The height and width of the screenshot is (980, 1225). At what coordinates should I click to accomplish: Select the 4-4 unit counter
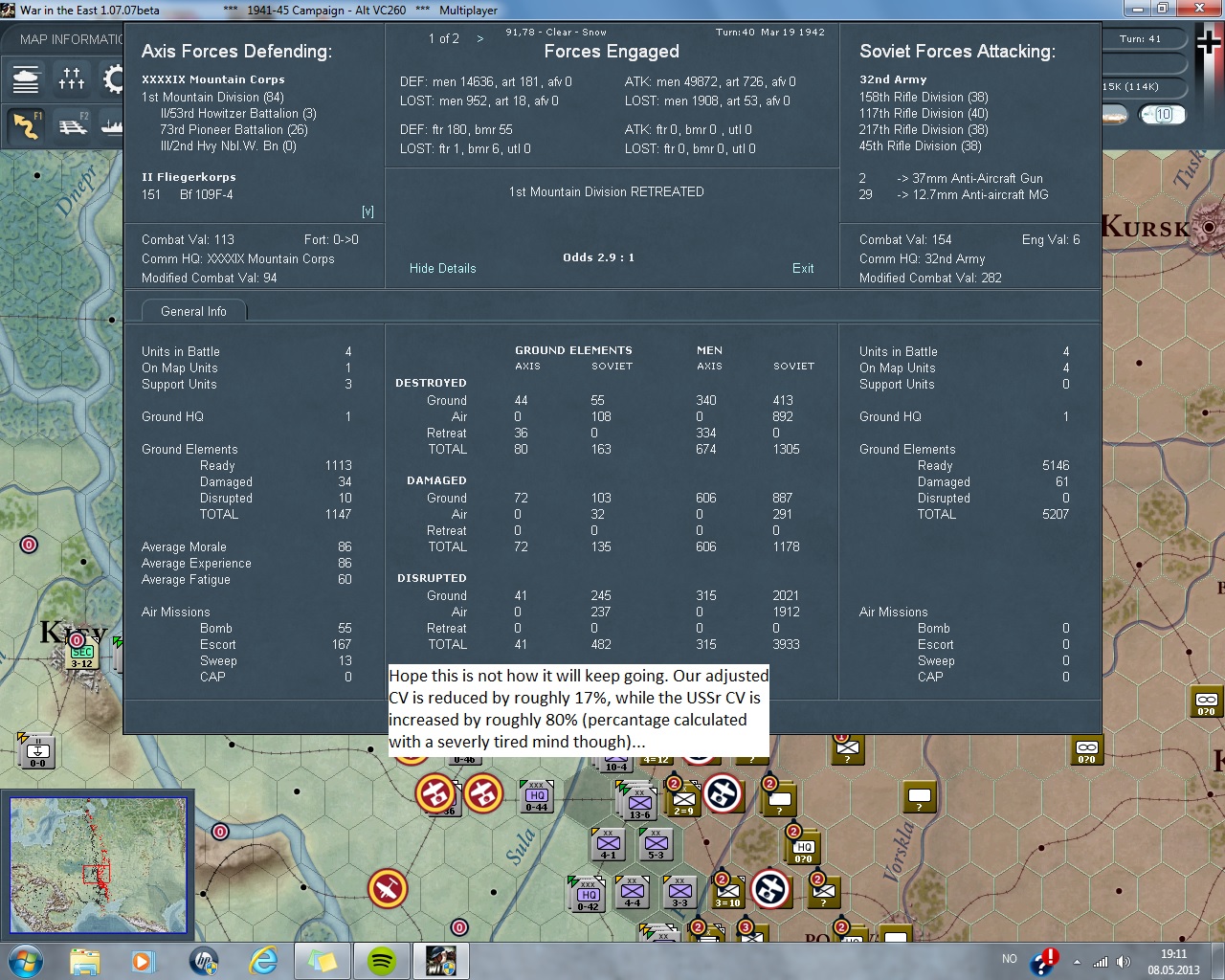[633, 892]
